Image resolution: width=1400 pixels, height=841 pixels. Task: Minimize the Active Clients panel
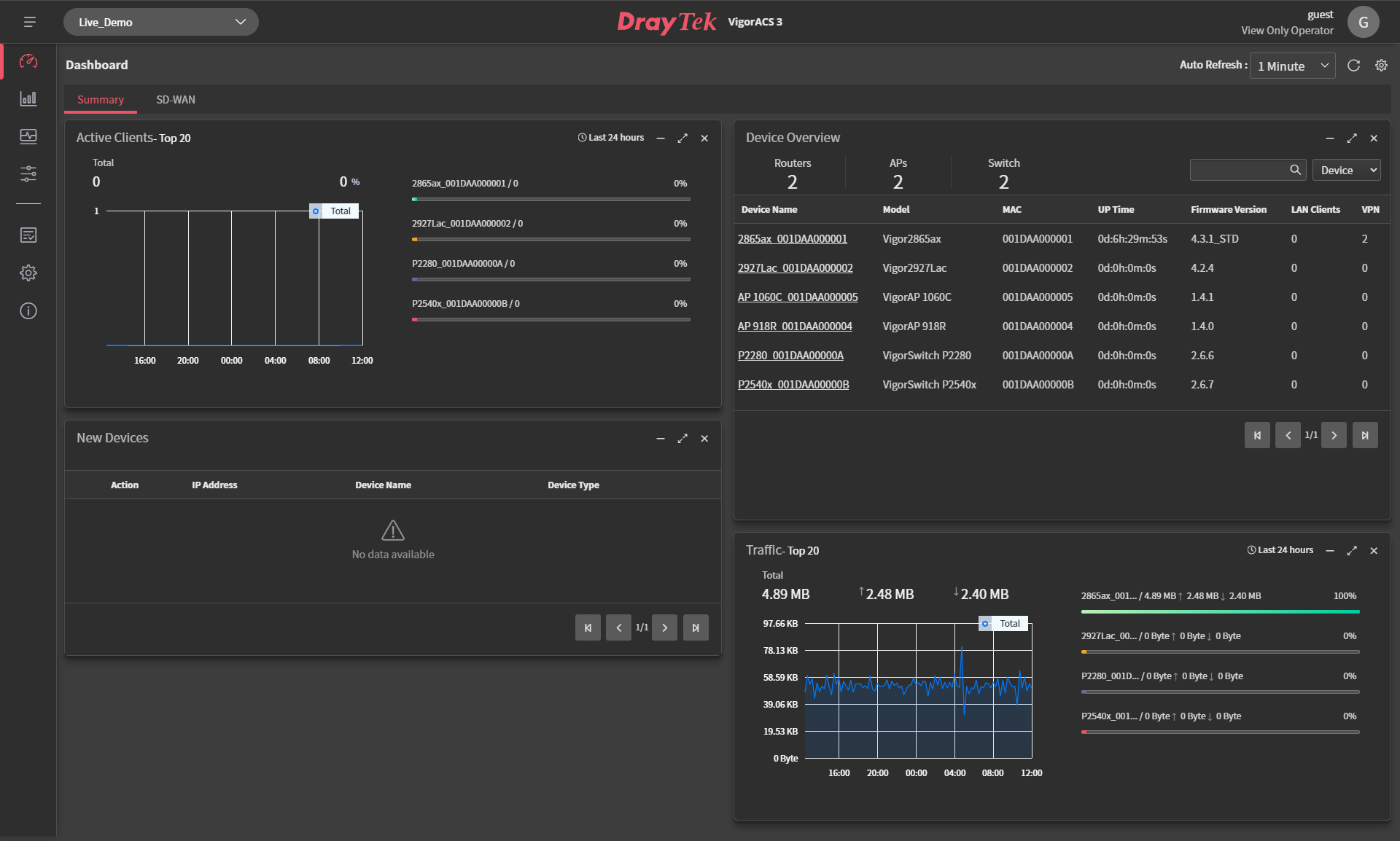(661, 138)
